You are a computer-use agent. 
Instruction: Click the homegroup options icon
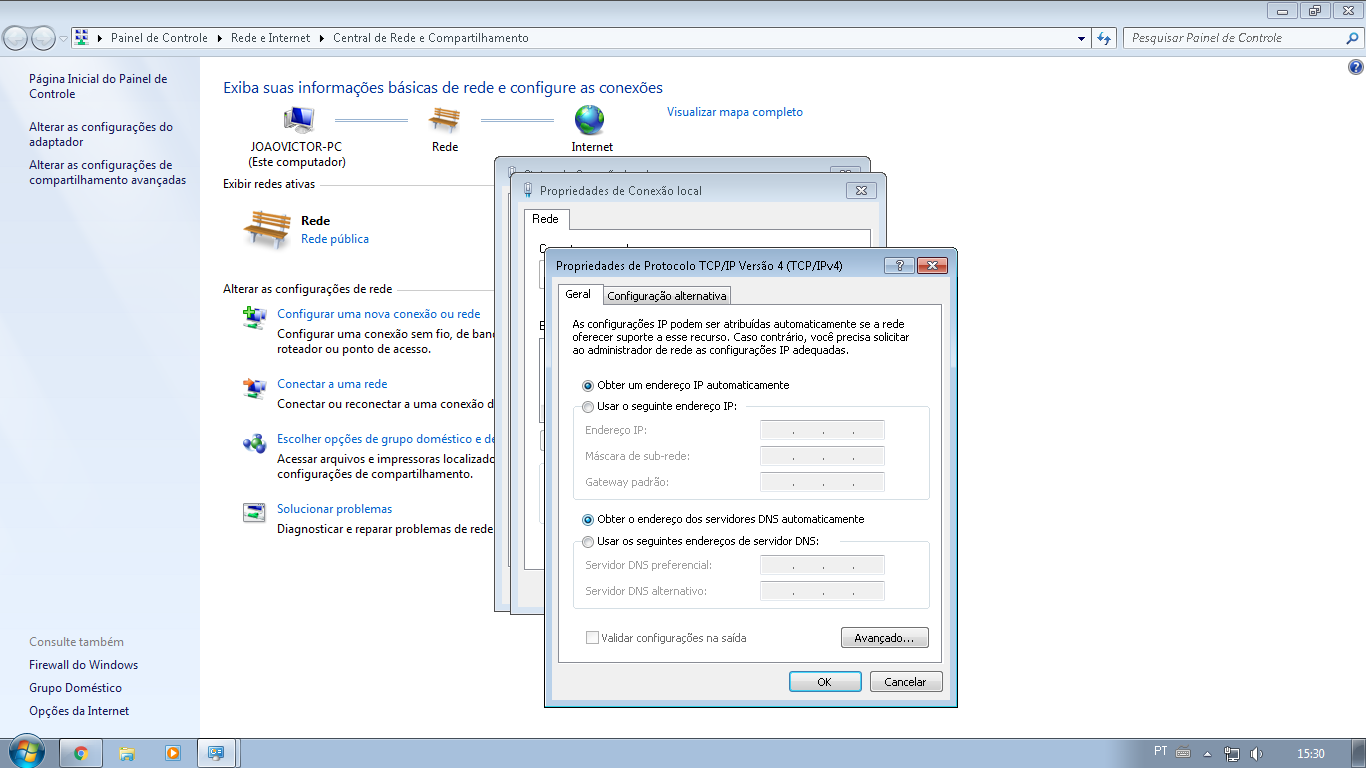(x=254, y=443)
